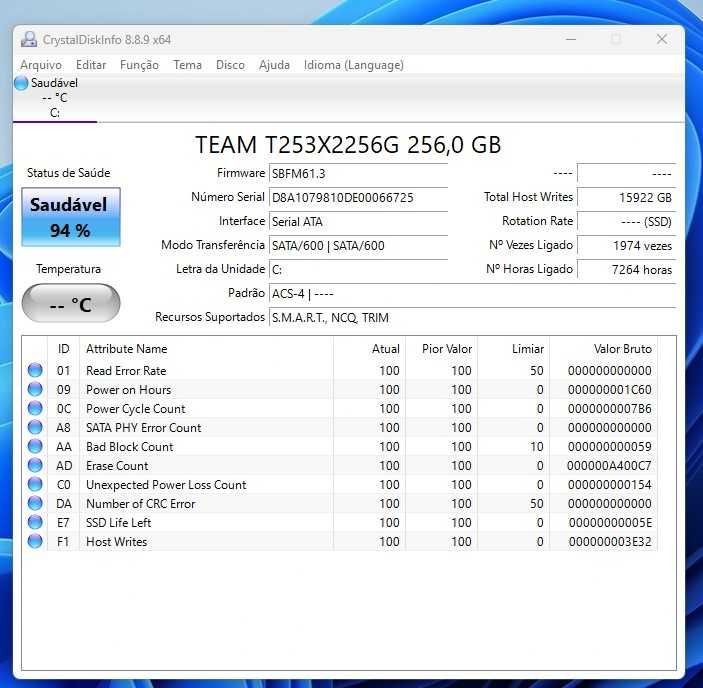Click the ID column header

point(63,349)
